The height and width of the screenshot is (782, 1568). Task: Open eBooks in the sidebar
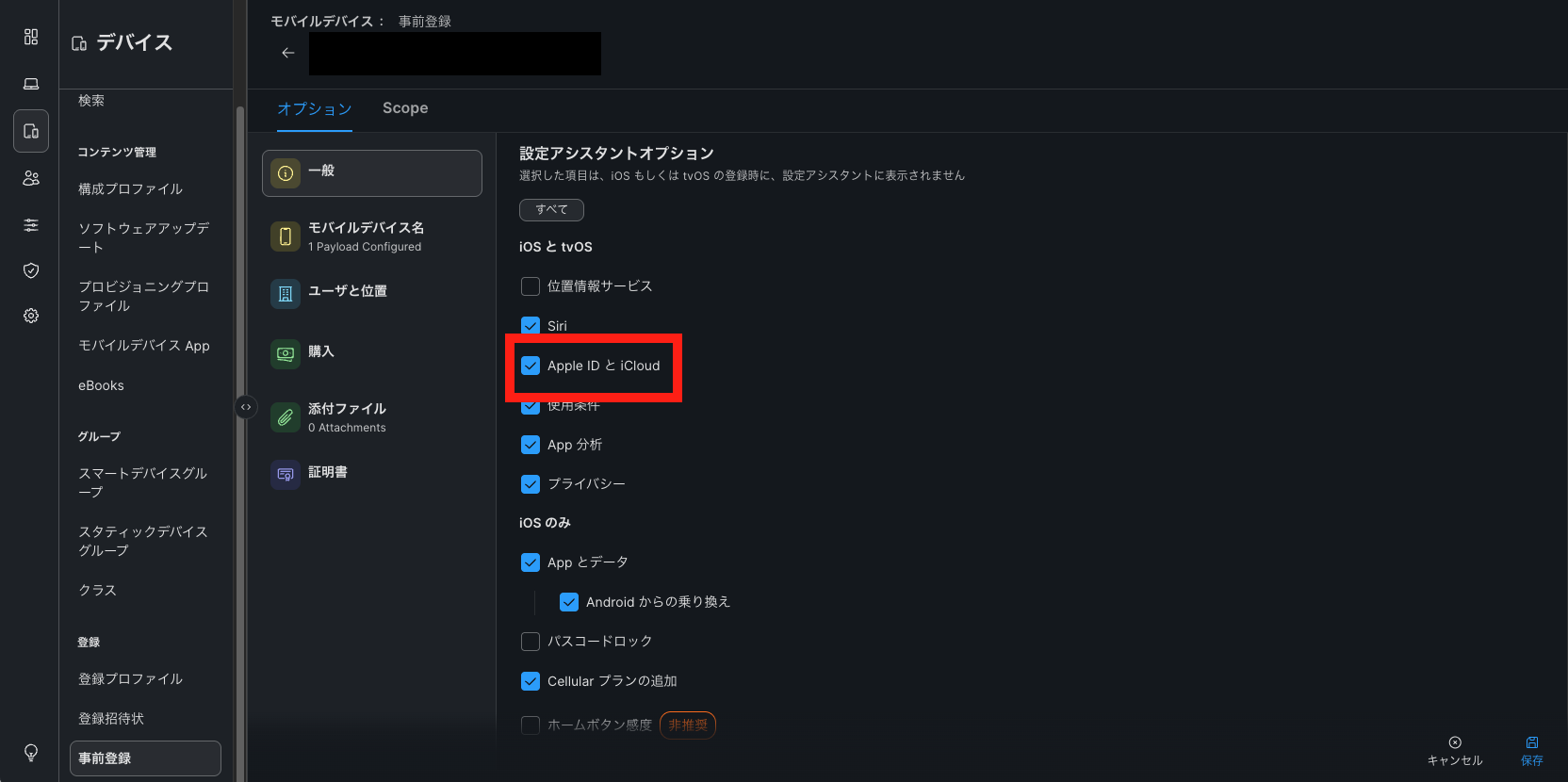pos(102,385)
